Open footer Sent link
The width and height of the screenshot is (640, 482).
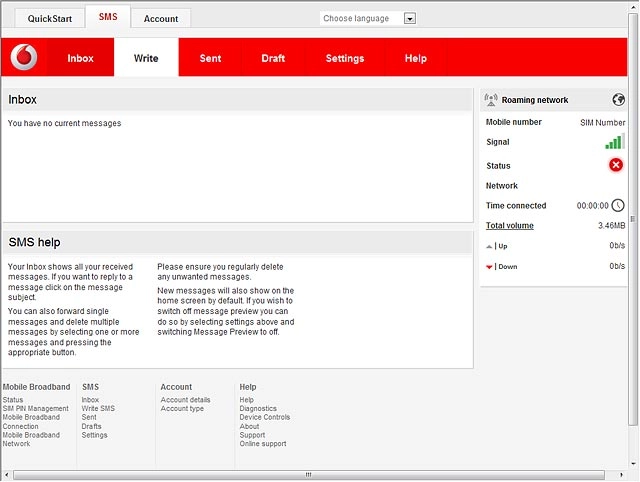click(89, 417)
